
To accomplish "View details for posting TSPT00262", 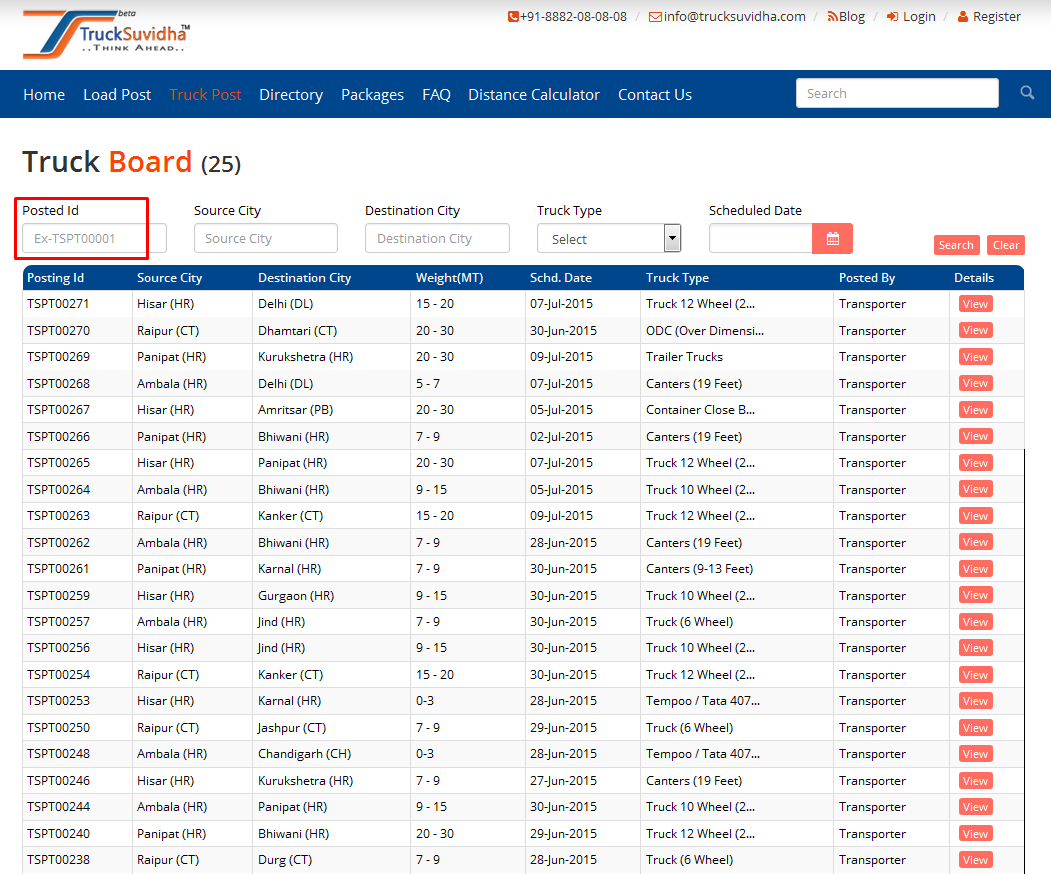I will point(975,543).
